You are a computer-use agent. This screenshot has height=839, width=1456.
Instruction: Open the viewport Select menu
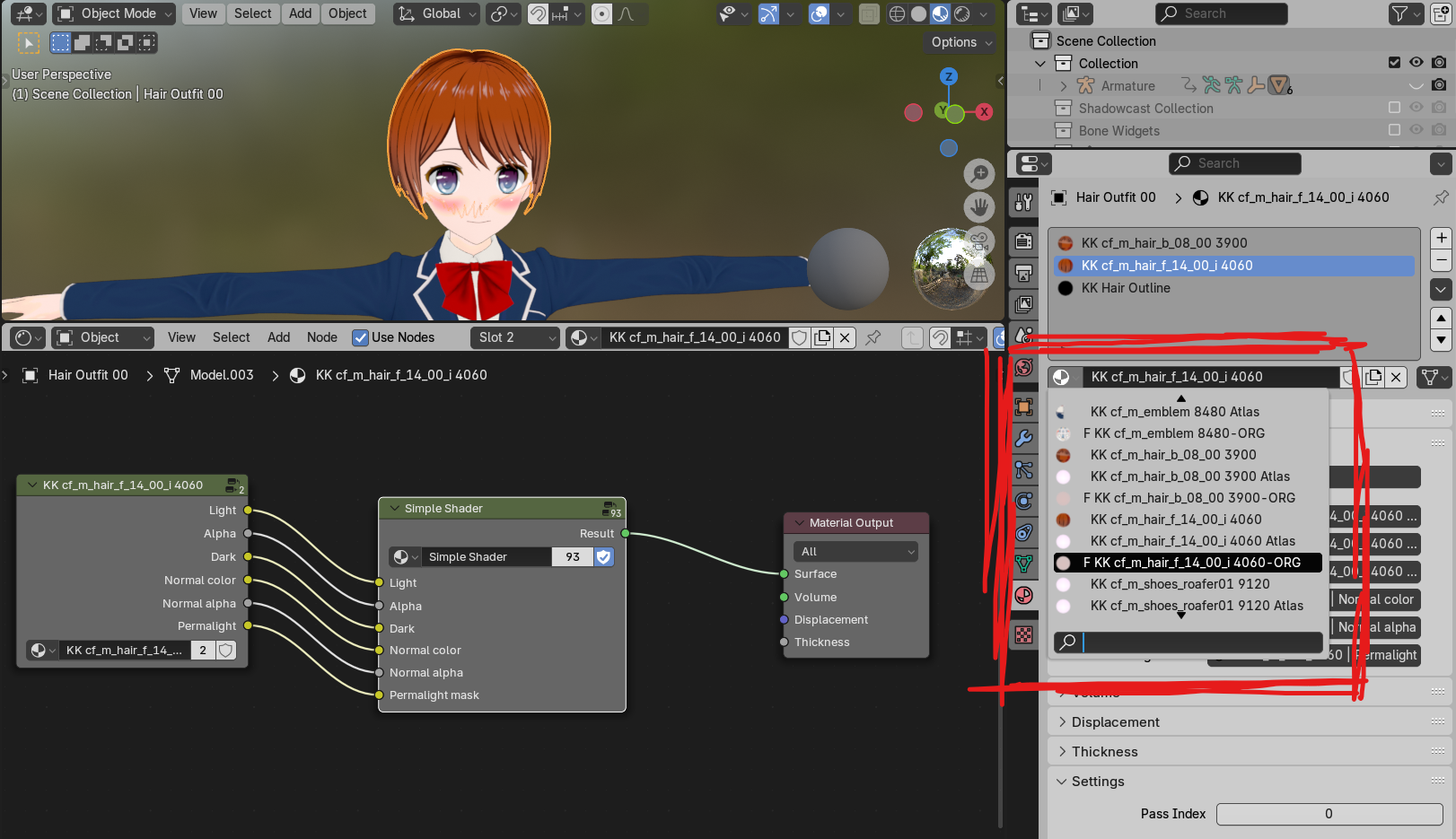click(x=253, y=13)
